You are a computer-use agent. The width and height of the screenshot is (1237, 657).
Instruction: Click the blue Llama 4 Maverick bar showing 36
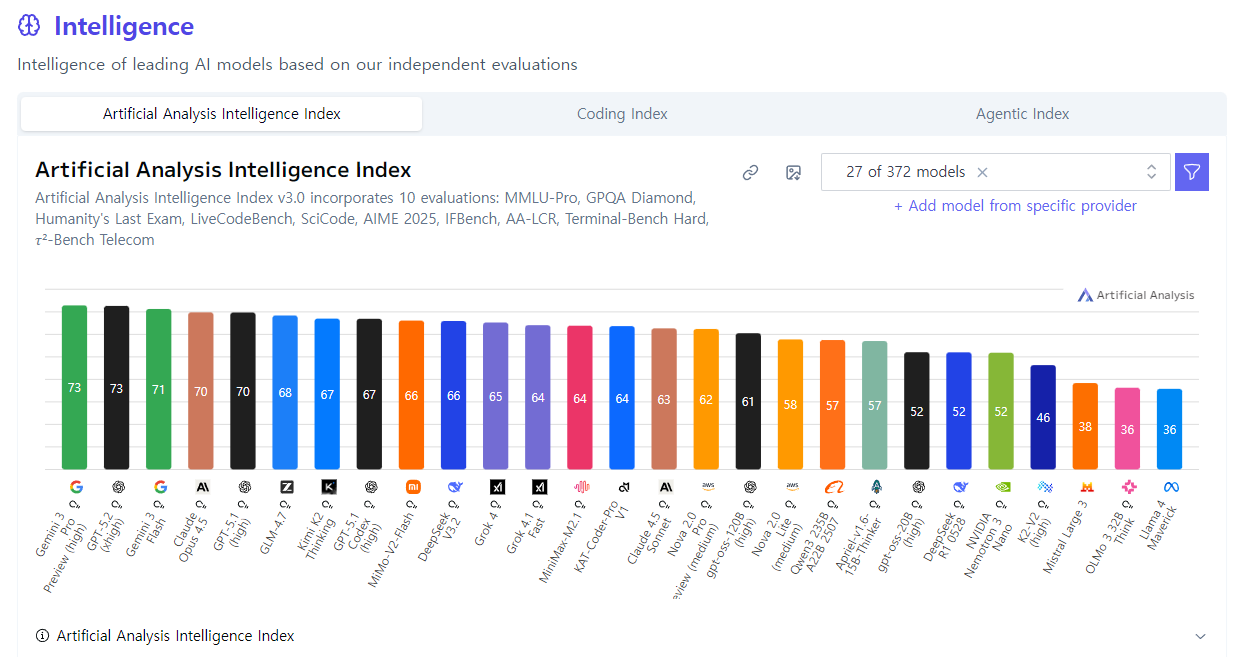pyautogui.click(x=1170, y=429)
